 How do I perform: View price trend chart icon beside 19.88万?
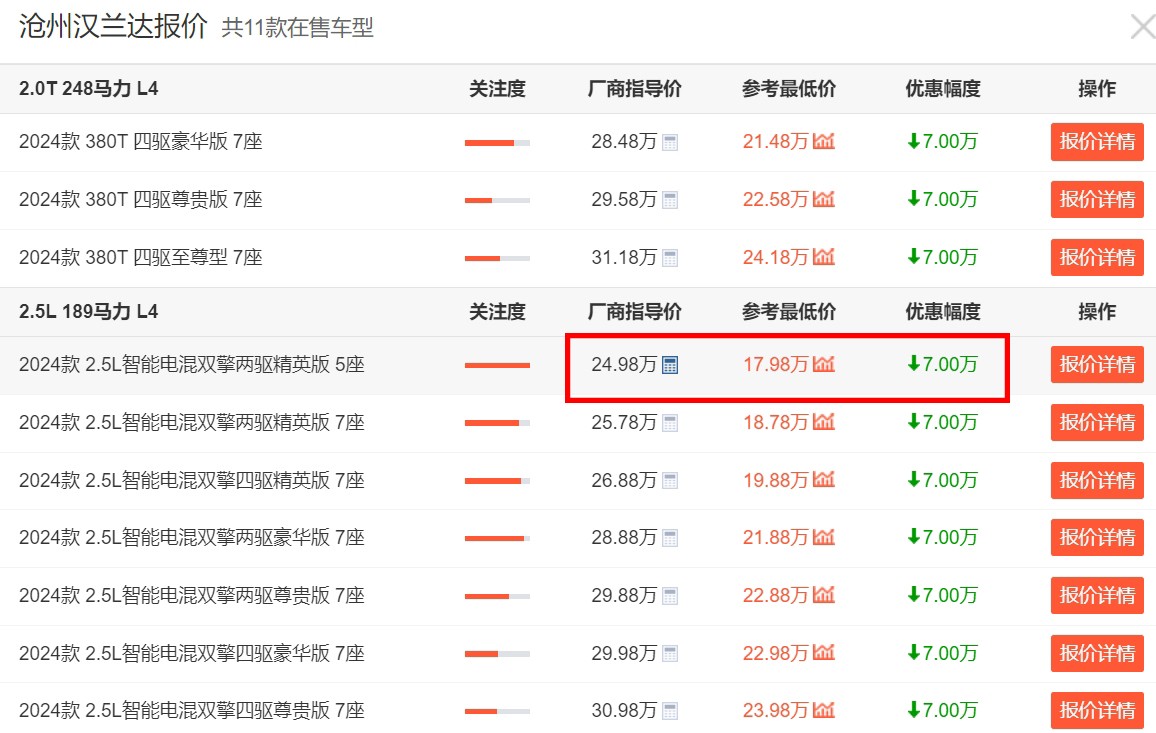tap(824, 480)
